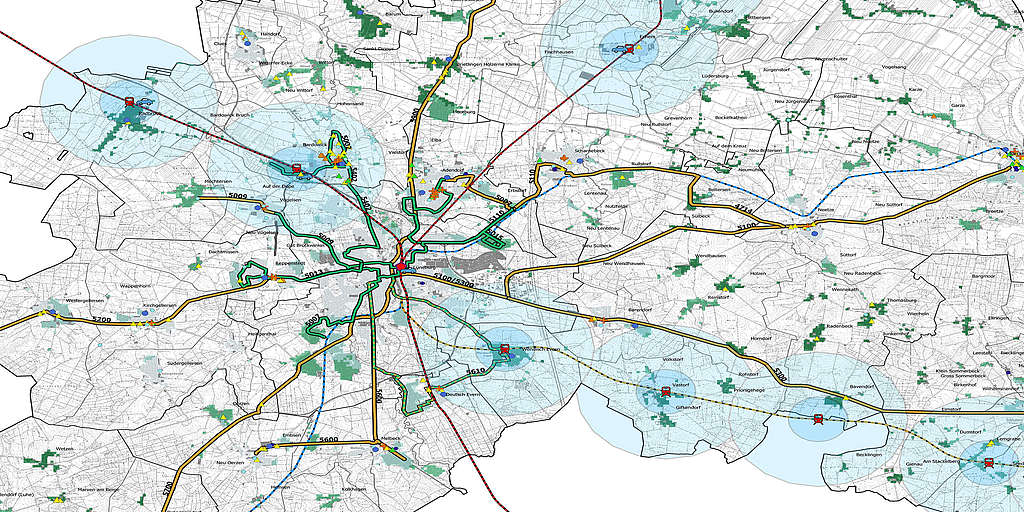Click the route label 5600
Screen dimensions: 1024x512
click(329, 440)
